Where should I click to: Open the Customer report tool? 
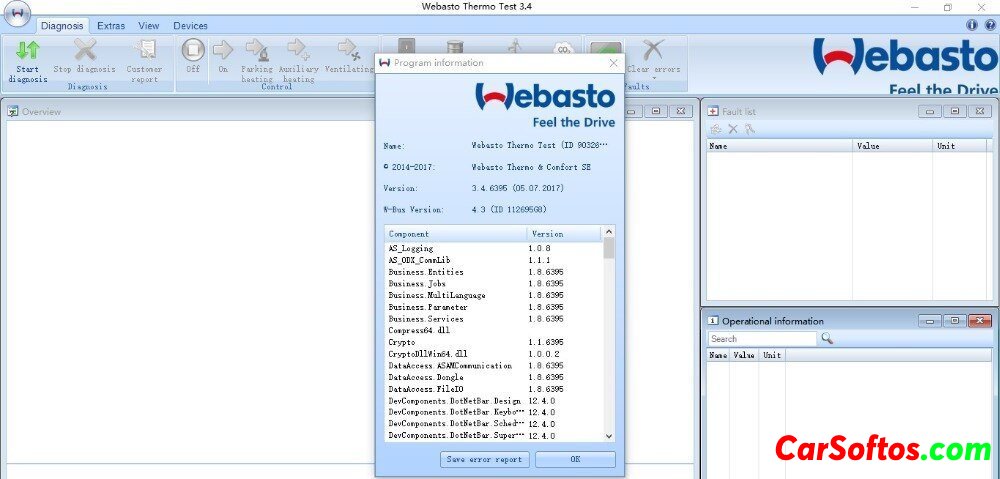[144, 51]
